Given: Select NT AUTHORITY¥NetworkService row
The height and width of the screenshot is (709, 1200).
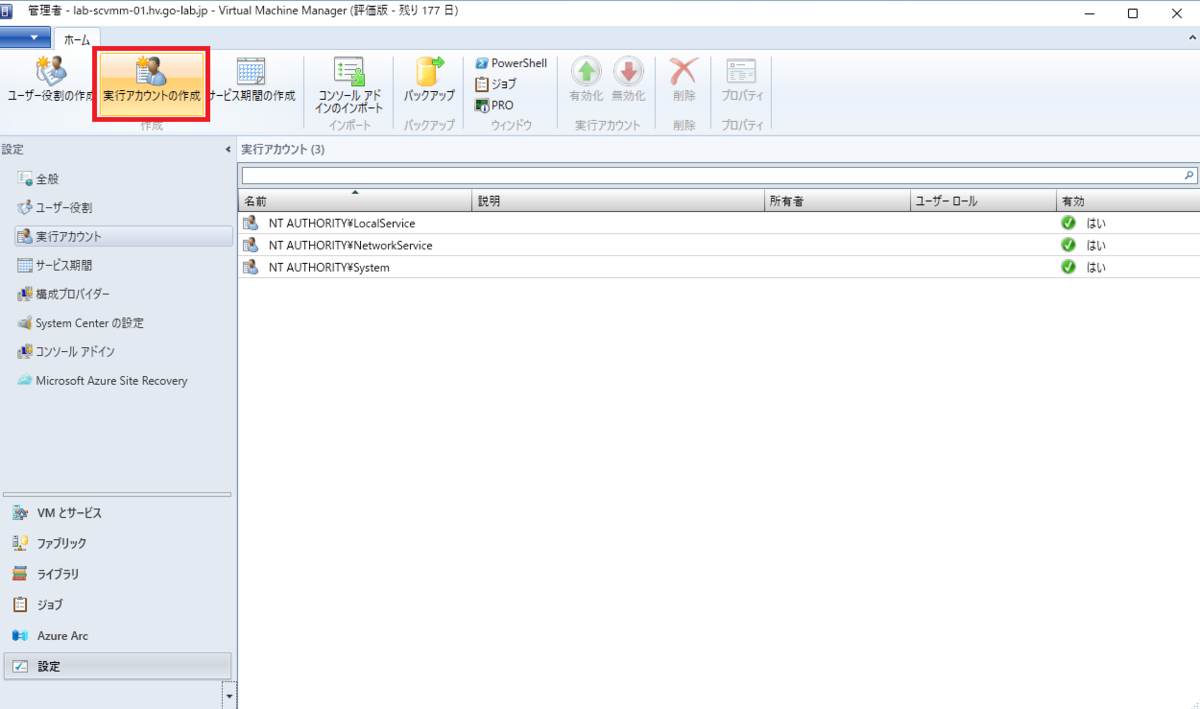Looking at the screenshot, I should (x=719, y=245).
